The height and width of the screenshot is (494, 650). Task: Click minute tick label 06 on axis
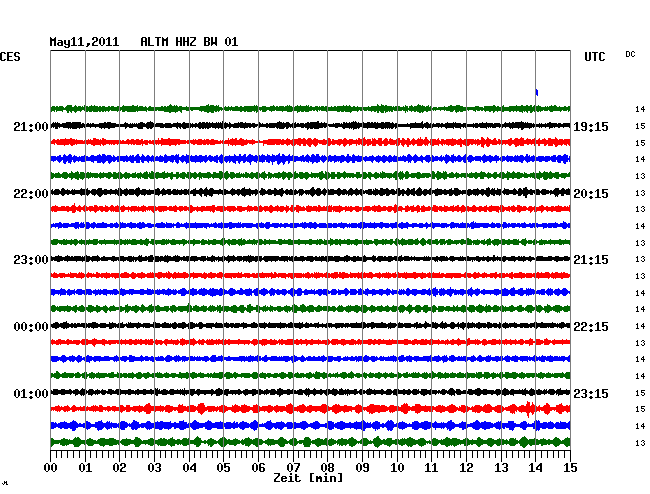point(258,468)
